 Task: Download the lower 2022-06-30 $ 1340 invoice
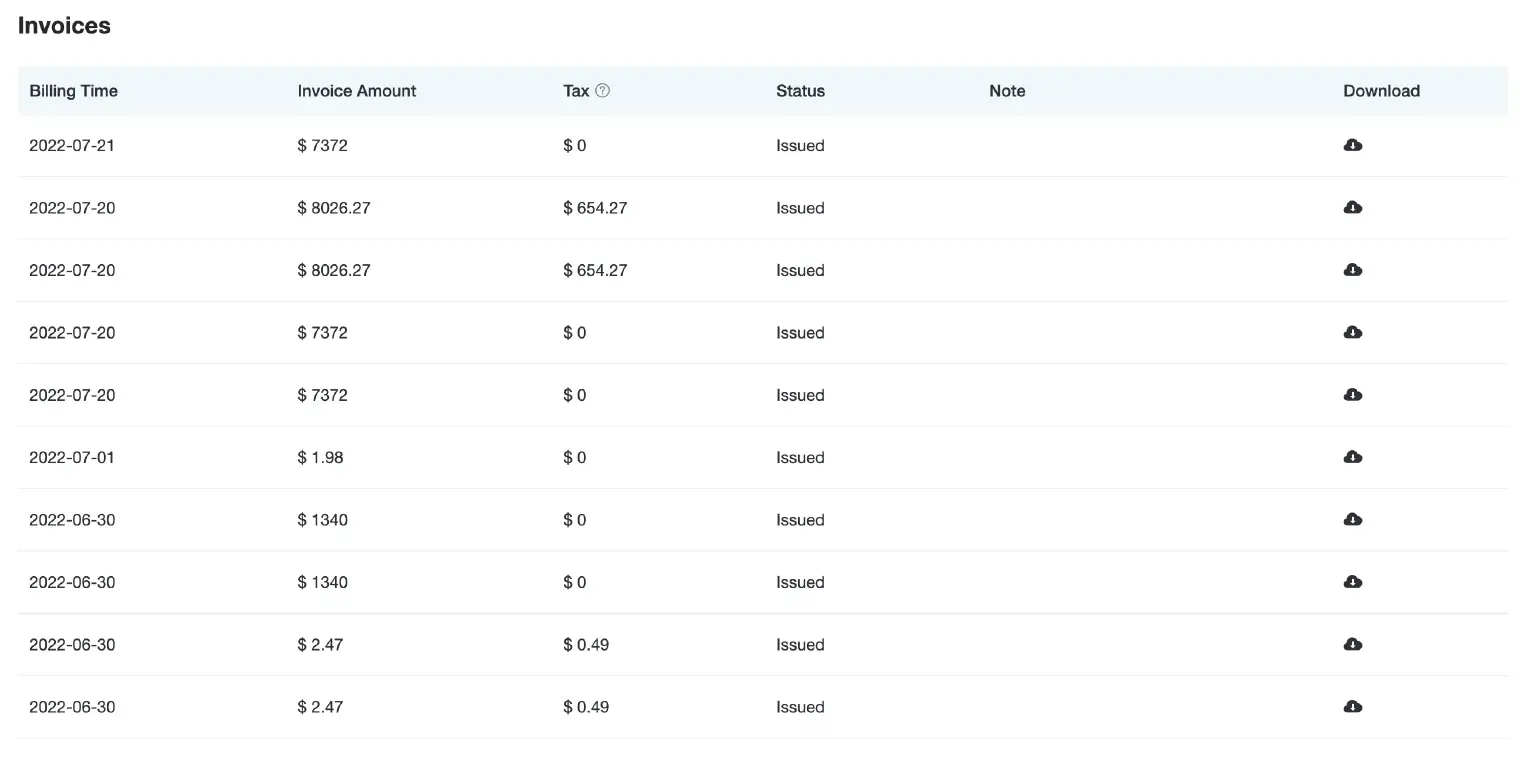coord(1352,582)
